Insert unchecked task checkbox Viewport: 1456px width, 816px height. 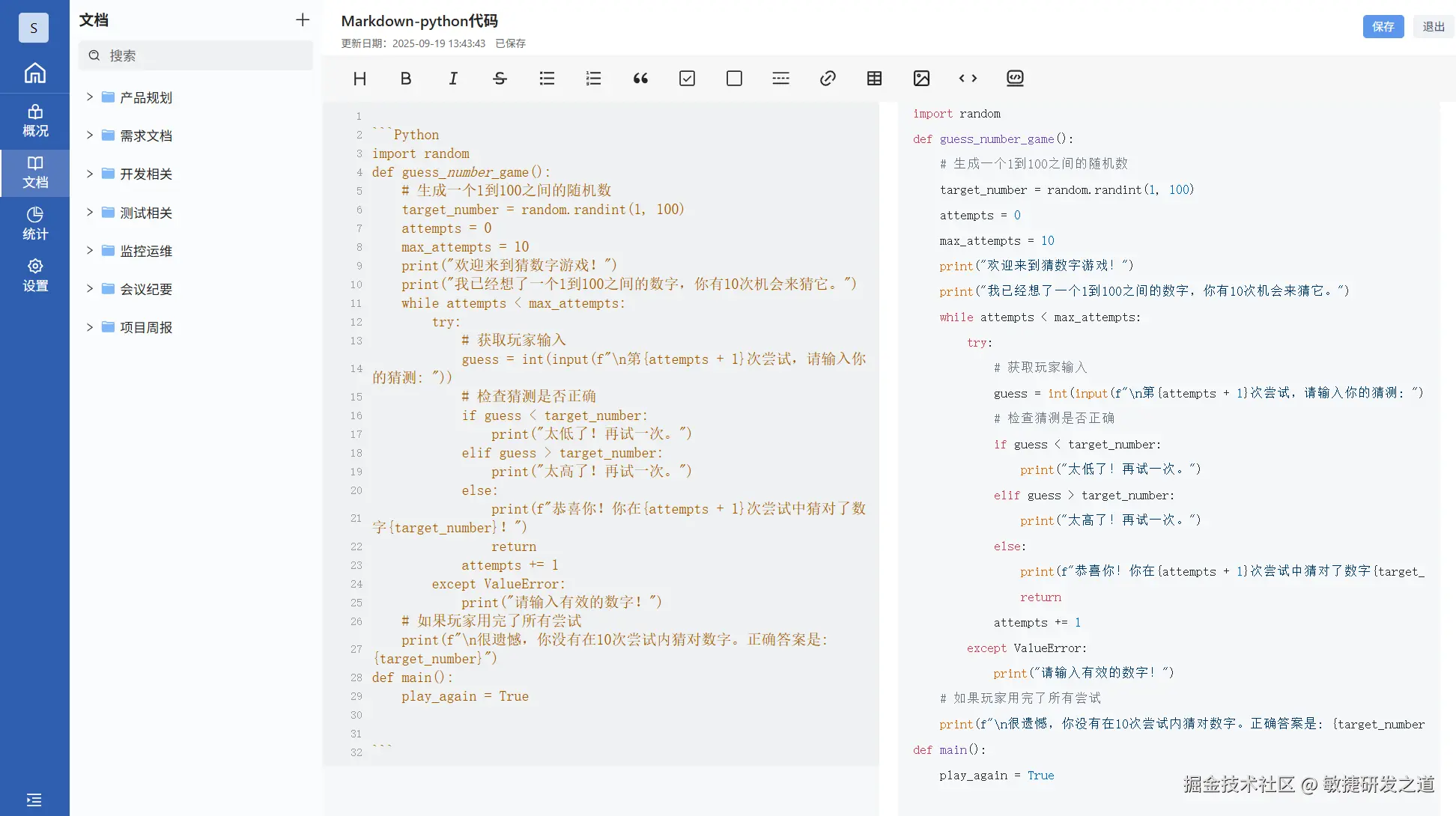point(734,79)
